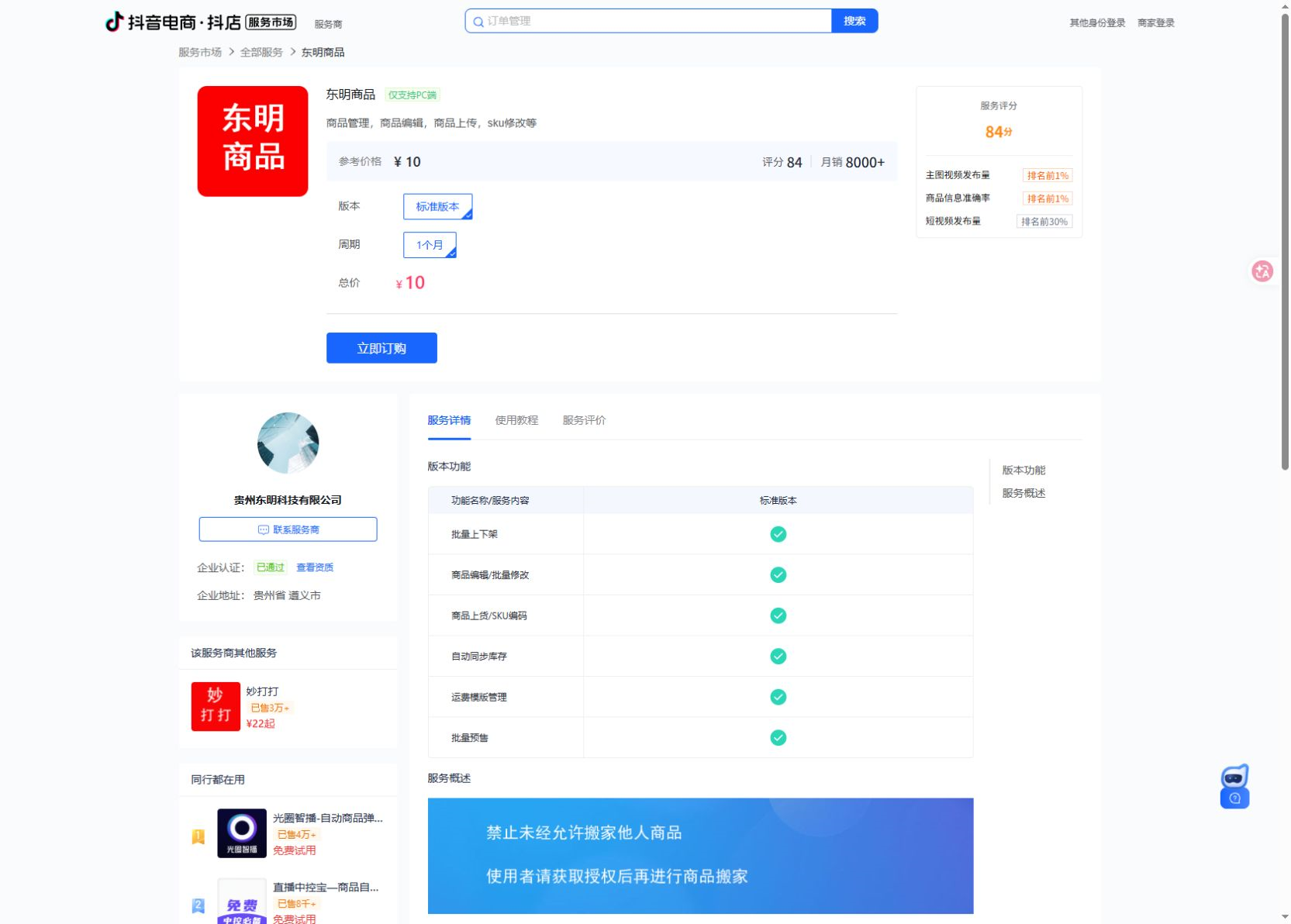Screen dimensions: 1291x924
Task: Click 其他身份登录 link
Action: pyautogui.click(x=1097, y=22)
